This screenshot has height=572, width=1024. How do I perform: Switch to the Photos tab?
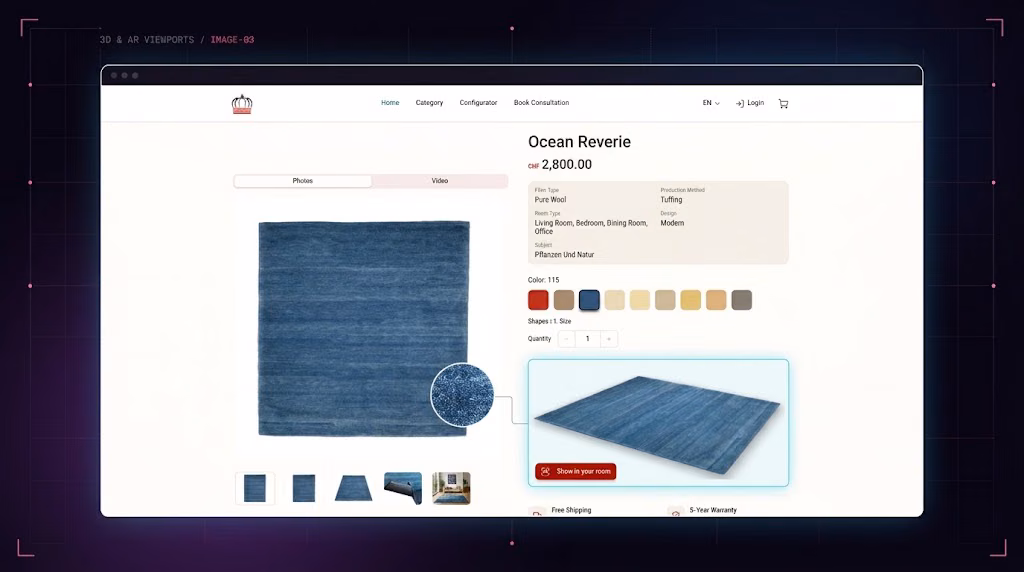click(302, 181)
